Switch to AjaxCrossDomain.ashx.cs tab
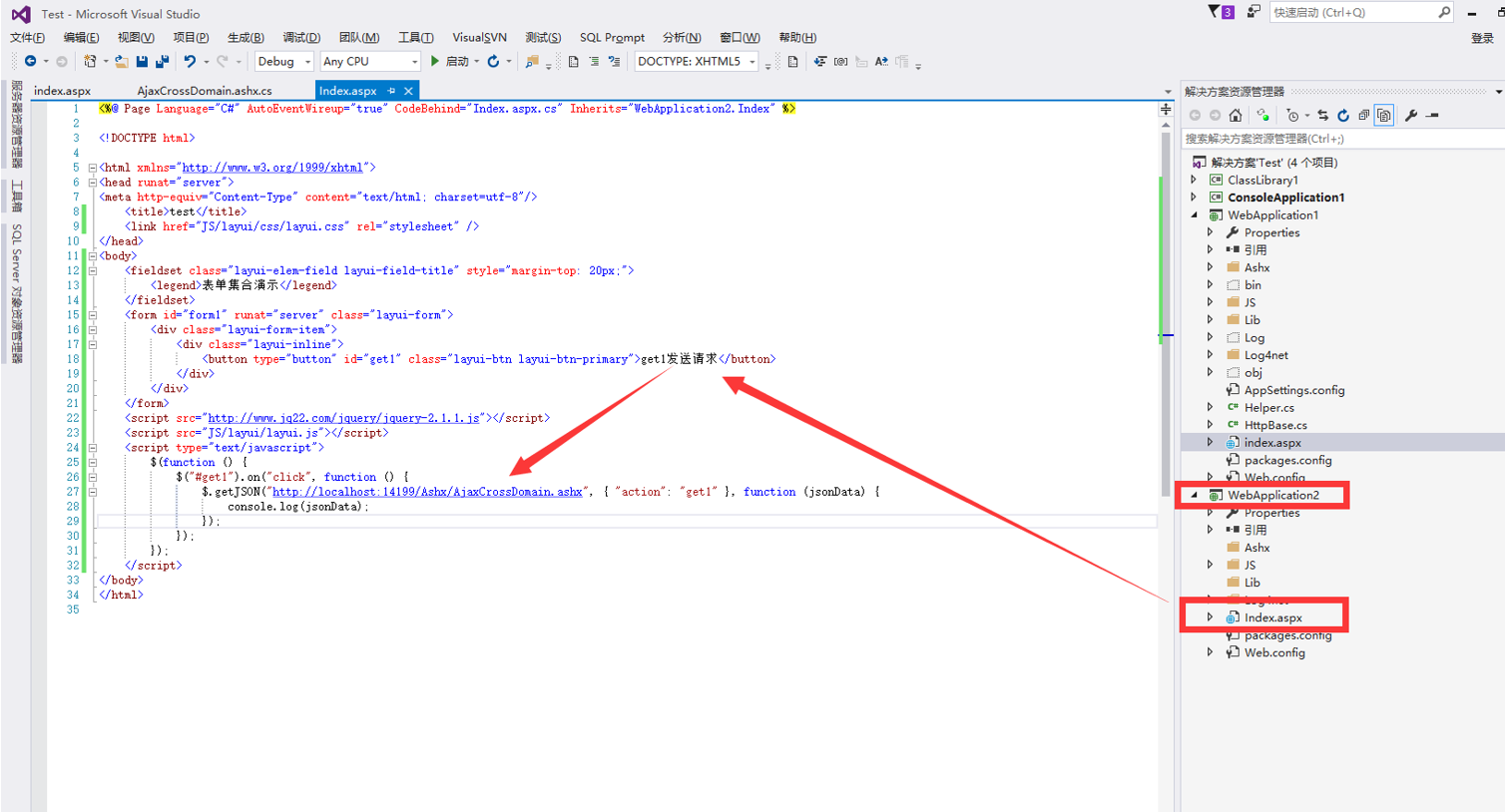1505x812 pixels. [x=205, y=91]
